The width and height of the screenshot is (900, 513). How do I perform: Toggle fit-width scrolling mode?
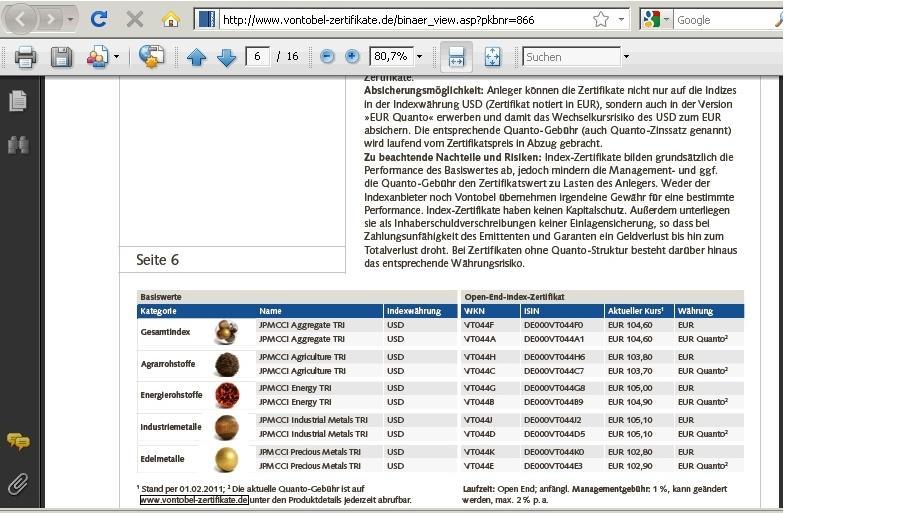coord(456,57)
